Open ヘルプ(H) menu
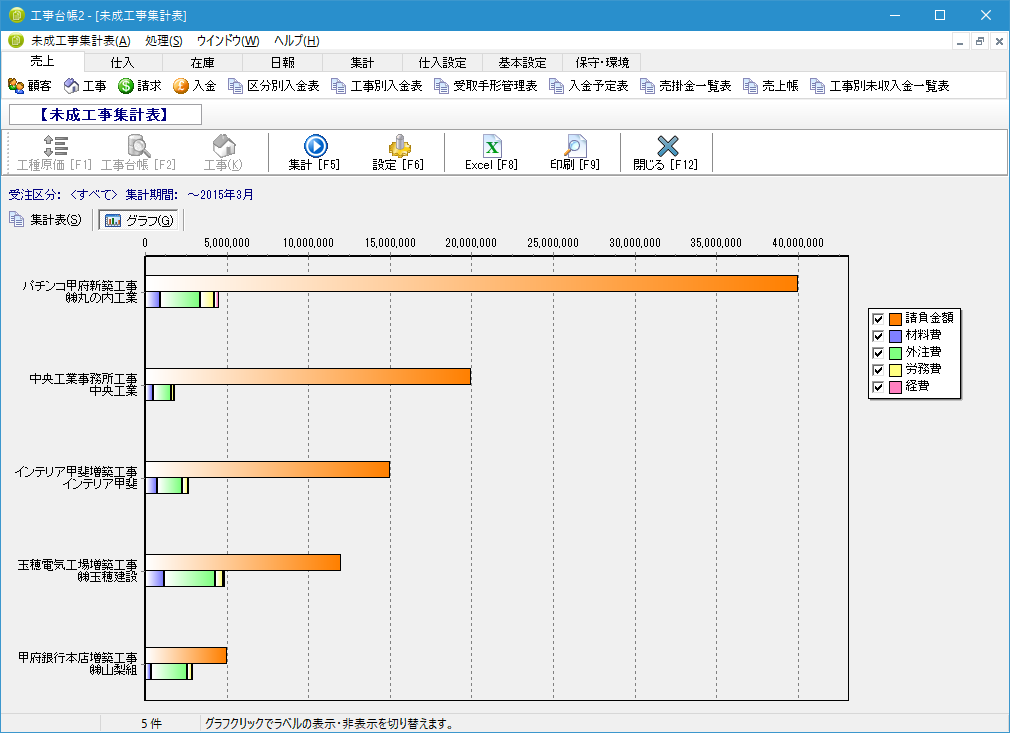The width and height of the screenshot is (1010, 733). (x=296, y=41)
